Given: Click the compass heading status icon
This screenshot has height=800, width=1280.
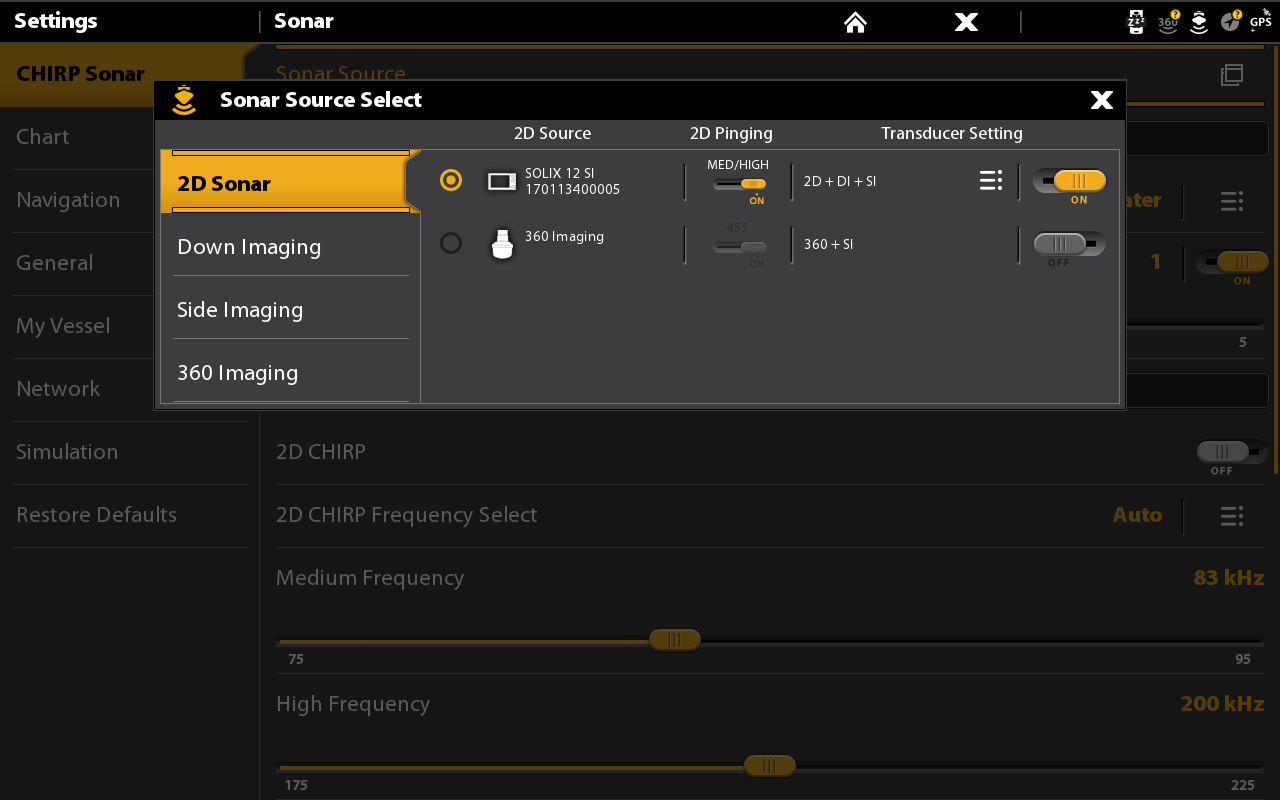Looking at the screenshot, I should pos(1230,21).
